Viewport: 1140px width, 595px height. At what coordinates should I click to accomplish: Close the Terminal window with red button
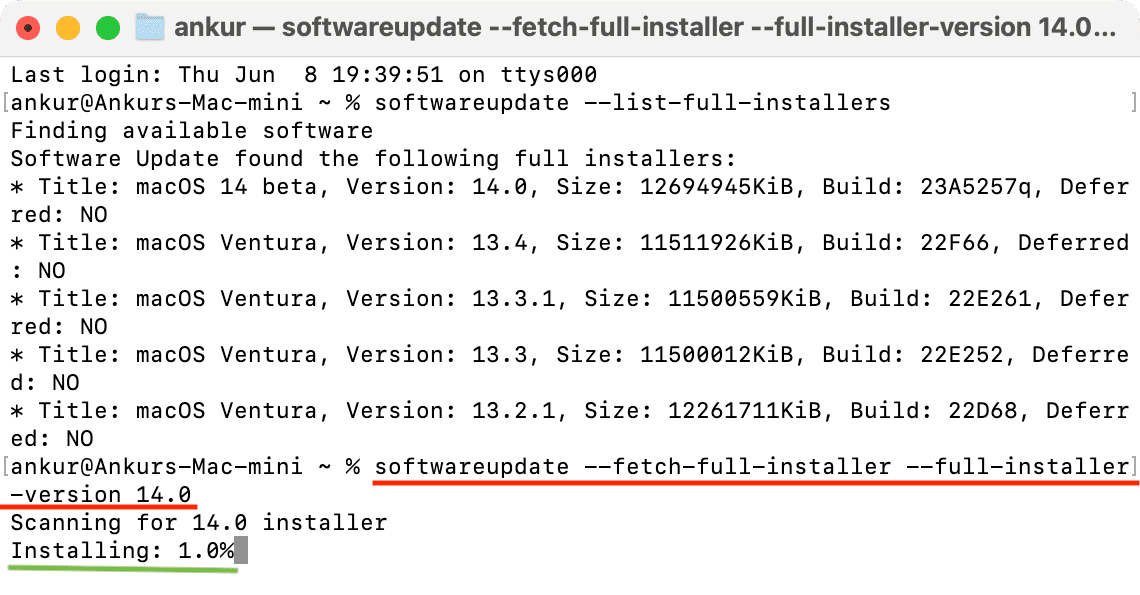(28, 28)
